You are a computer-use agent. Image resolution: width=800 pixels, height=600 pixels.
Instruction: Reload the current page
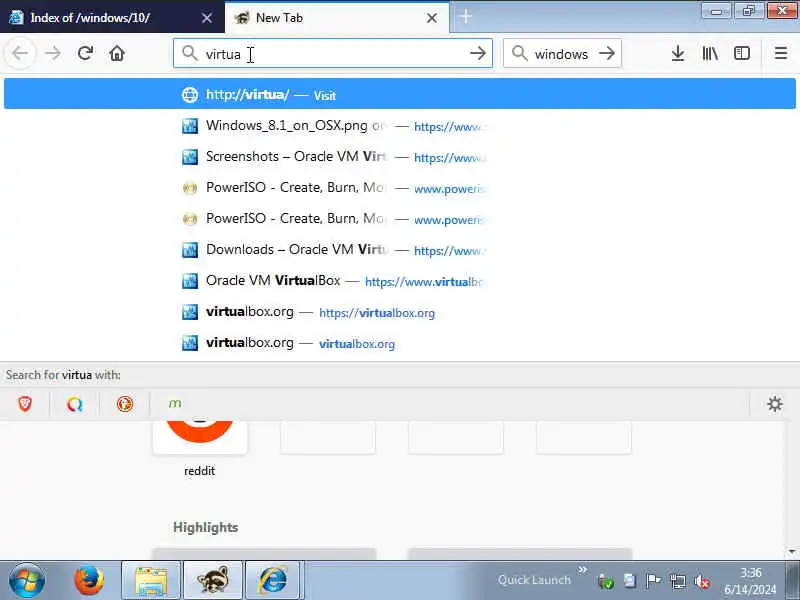click(85, 53)
